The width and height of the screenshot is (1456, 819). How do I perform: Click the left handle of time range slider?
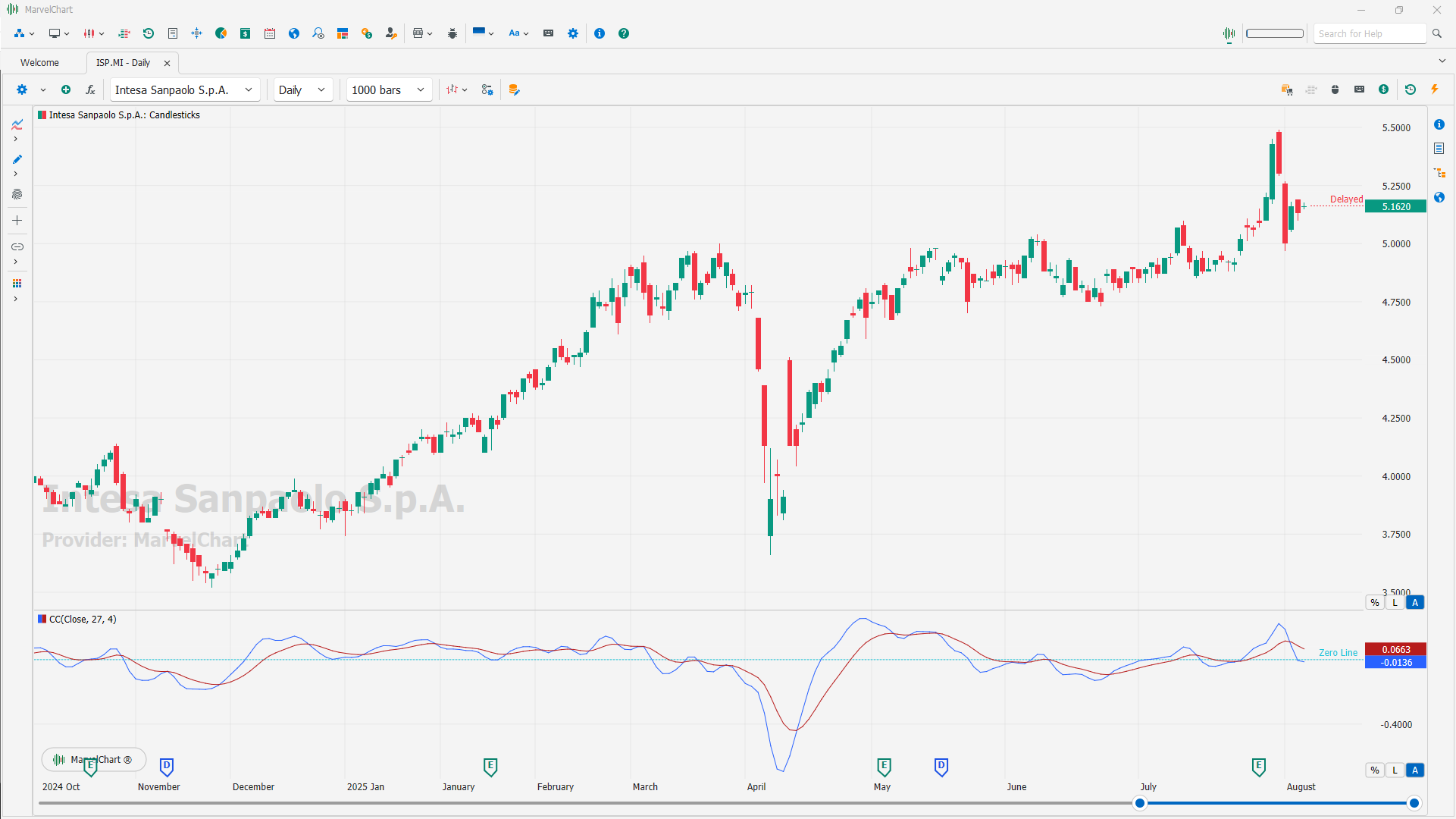(1139, 804)
